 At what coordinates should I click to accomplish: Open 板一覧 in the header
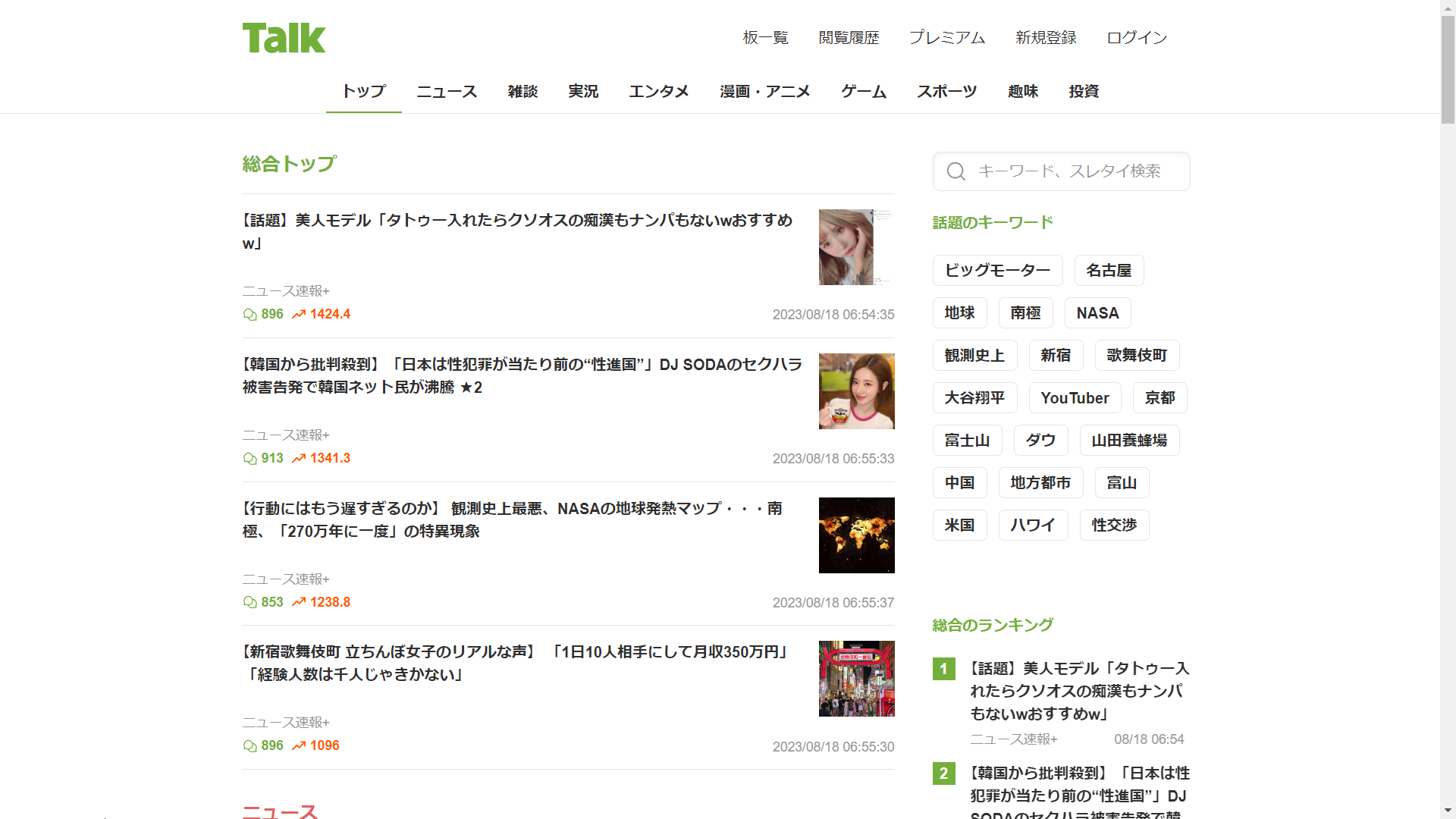(x=765, y=38)
